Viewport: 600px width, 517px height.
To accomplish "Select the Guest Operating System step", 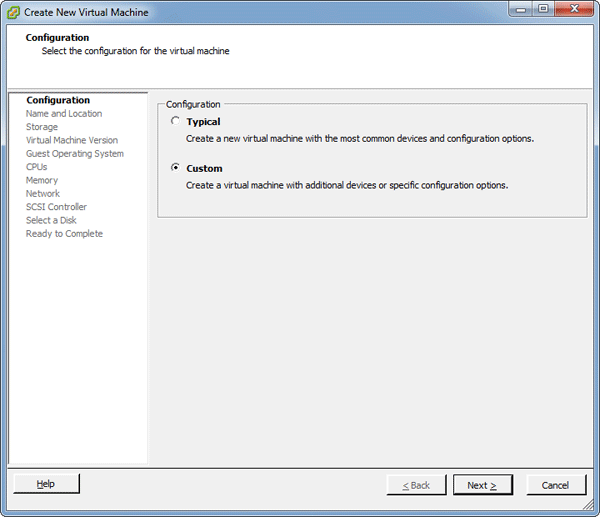I will point(75,154).
